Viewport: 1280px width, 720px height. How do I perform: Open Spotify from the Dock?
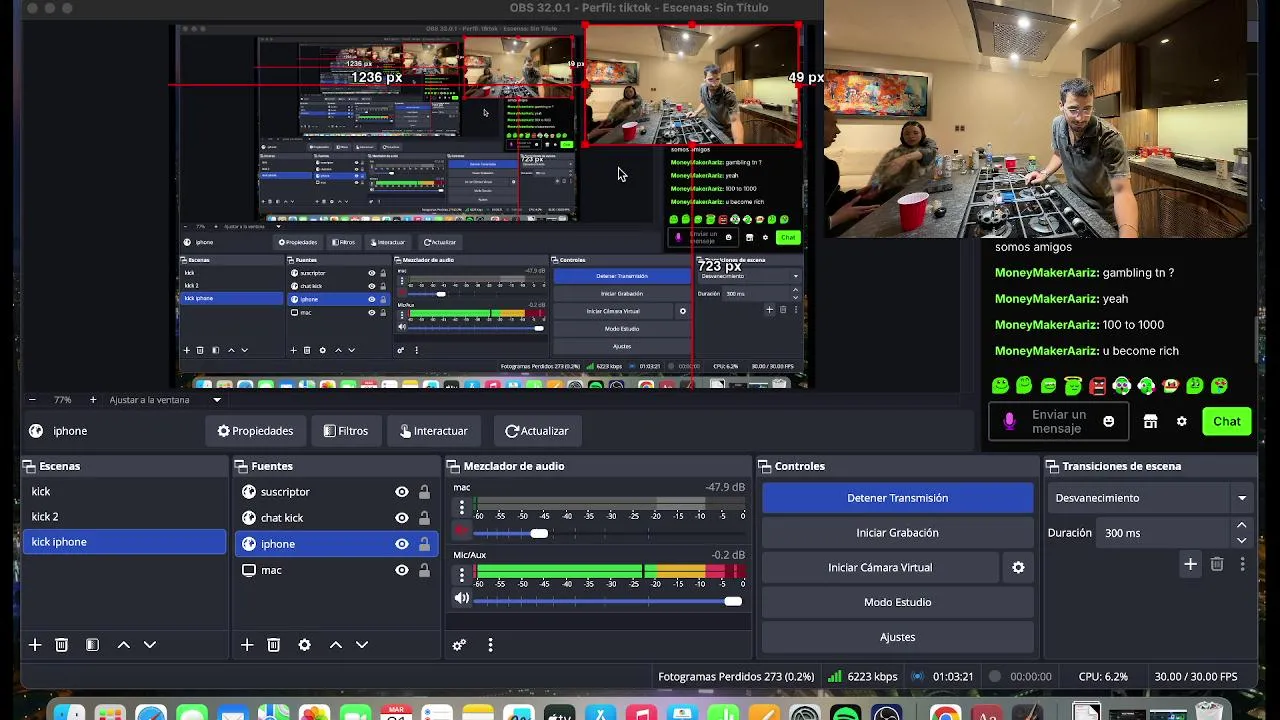click(845, 713)
